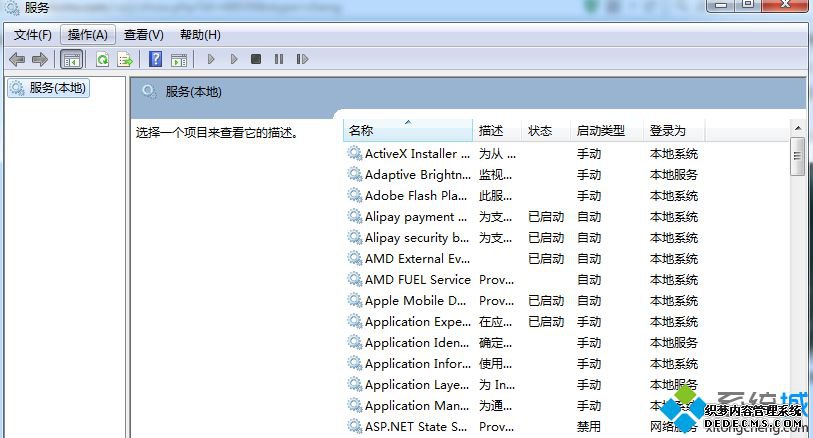Click 本地服务 login of Adaptive Brightness
The image size is (813, 438).
pos(674,175)
